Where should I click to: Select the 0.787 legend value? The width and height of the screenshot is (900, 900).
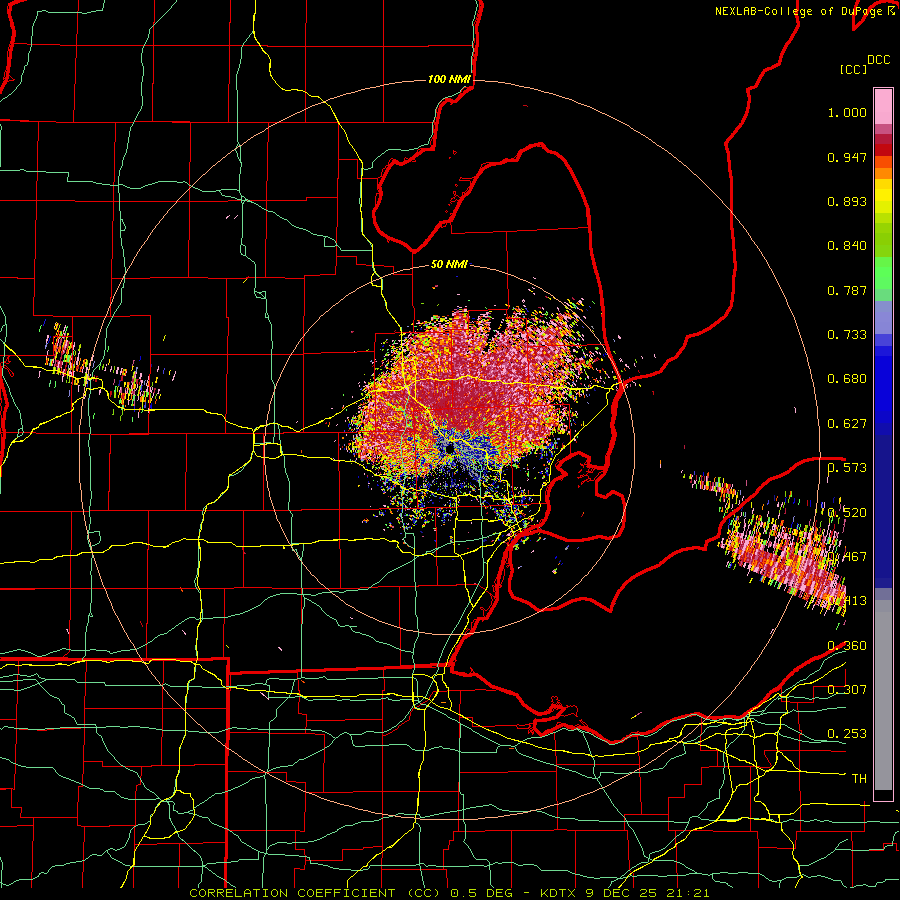(847, 290)
